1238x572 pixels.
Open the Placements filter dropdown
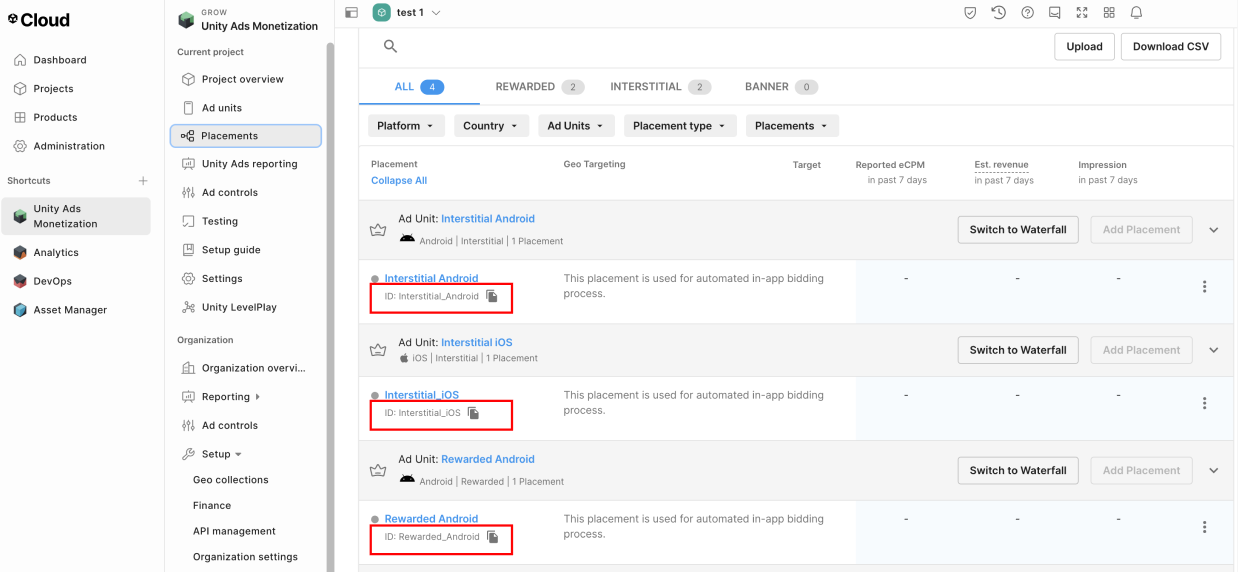click(x=792, y=126)
